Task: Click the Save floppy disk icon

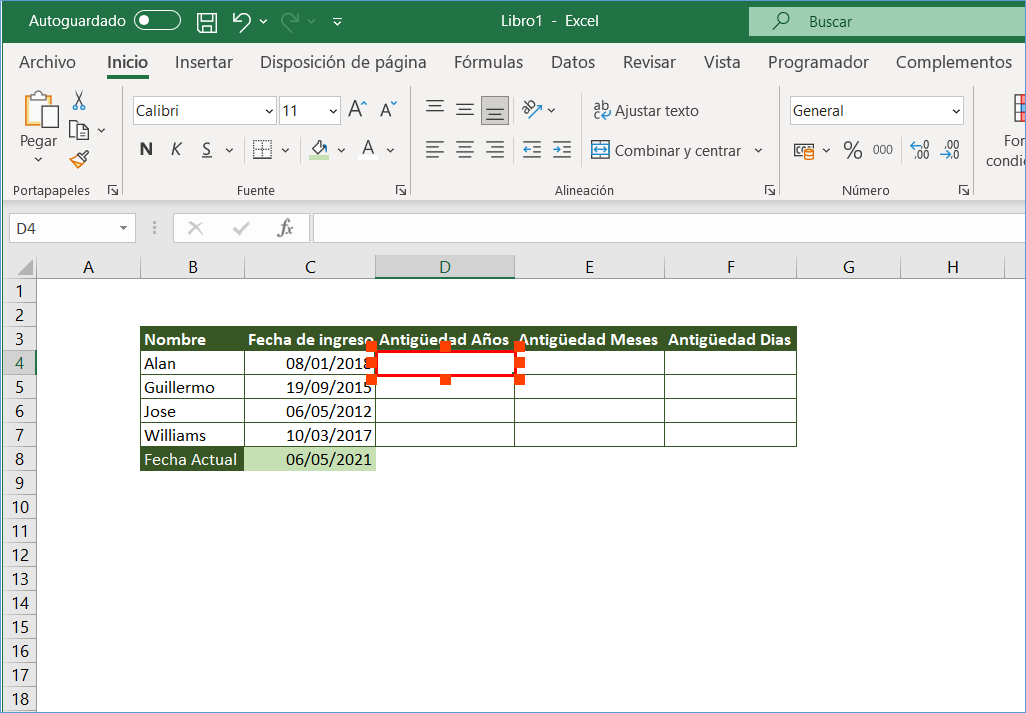Action: 207,21
